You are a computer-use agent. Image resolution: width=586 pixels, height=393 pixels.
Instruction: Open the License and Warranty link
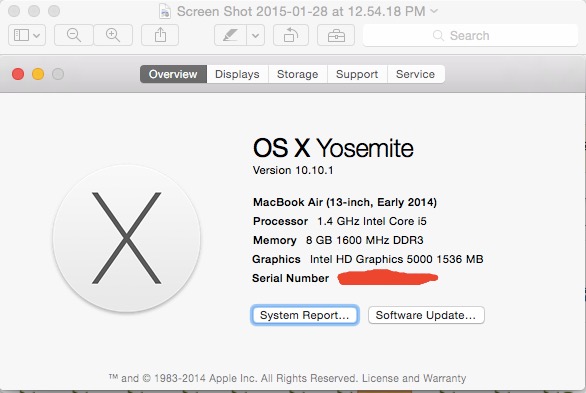pyautogui.click(x=414, y=378)
